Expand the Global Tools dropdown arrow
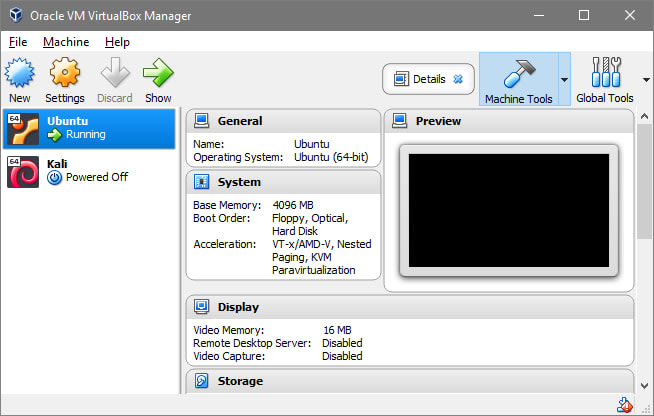 tap(644, 79)
